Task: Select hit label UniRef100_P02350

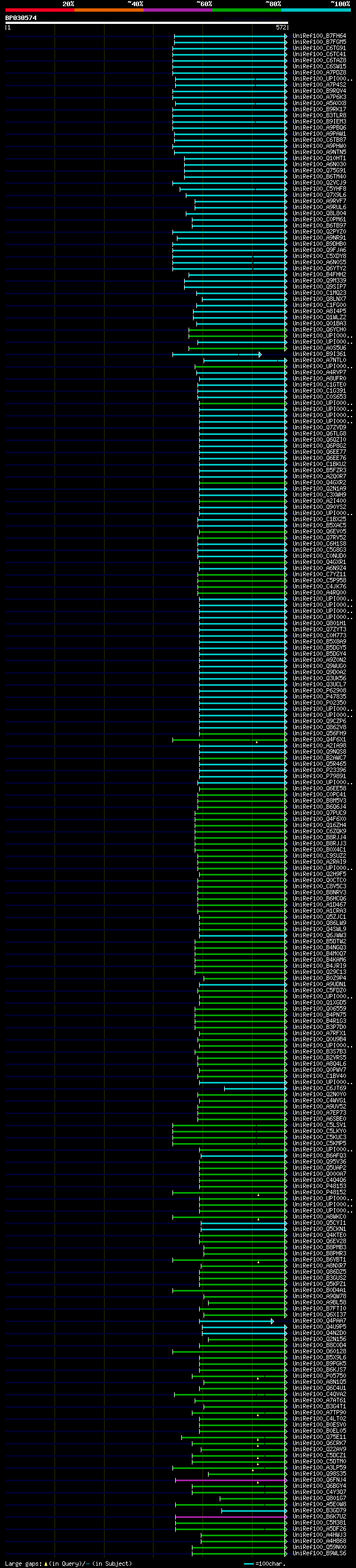Action: pos(319,703)
